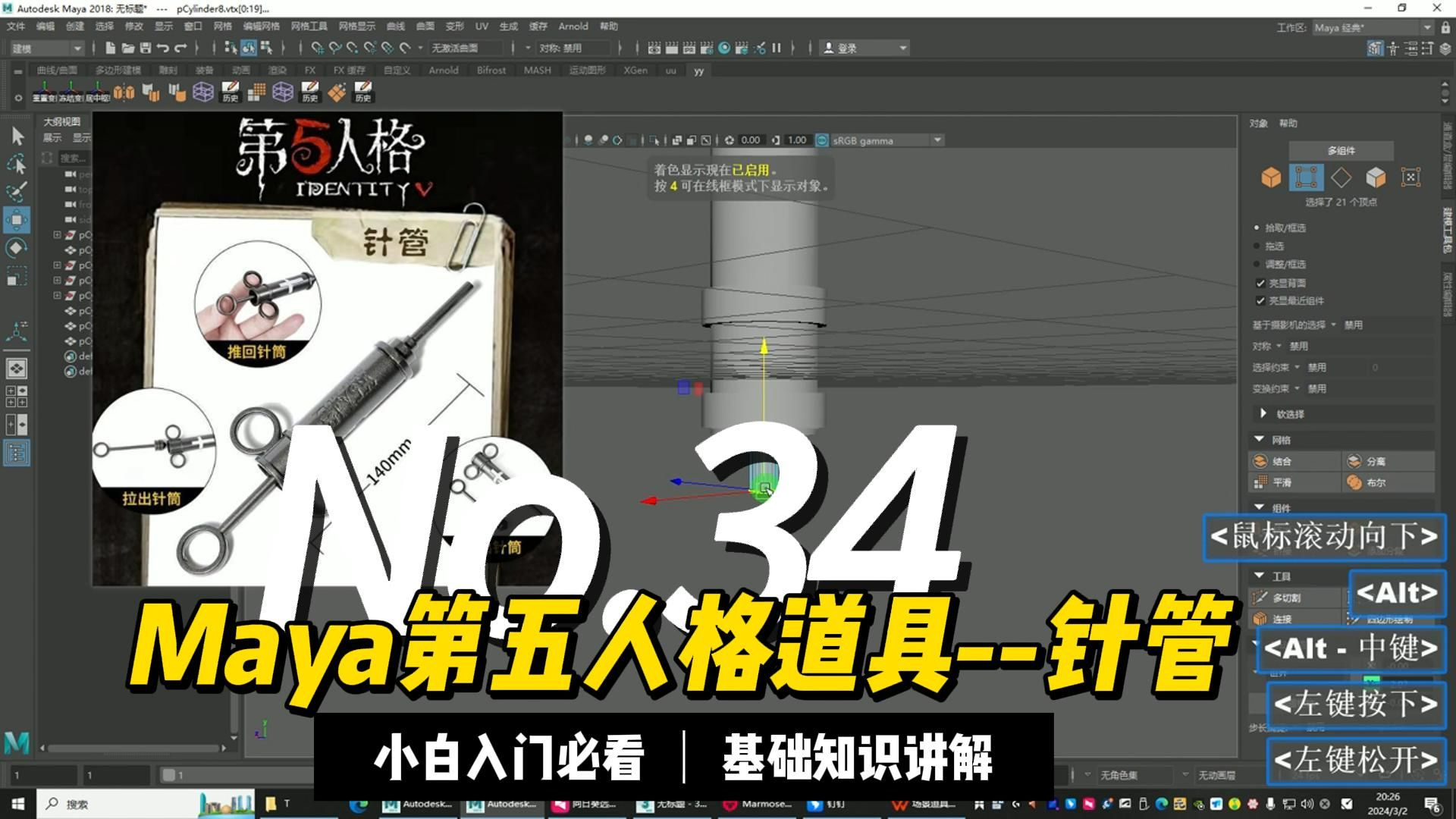Open a scene with folder icon

pos(128,48)
